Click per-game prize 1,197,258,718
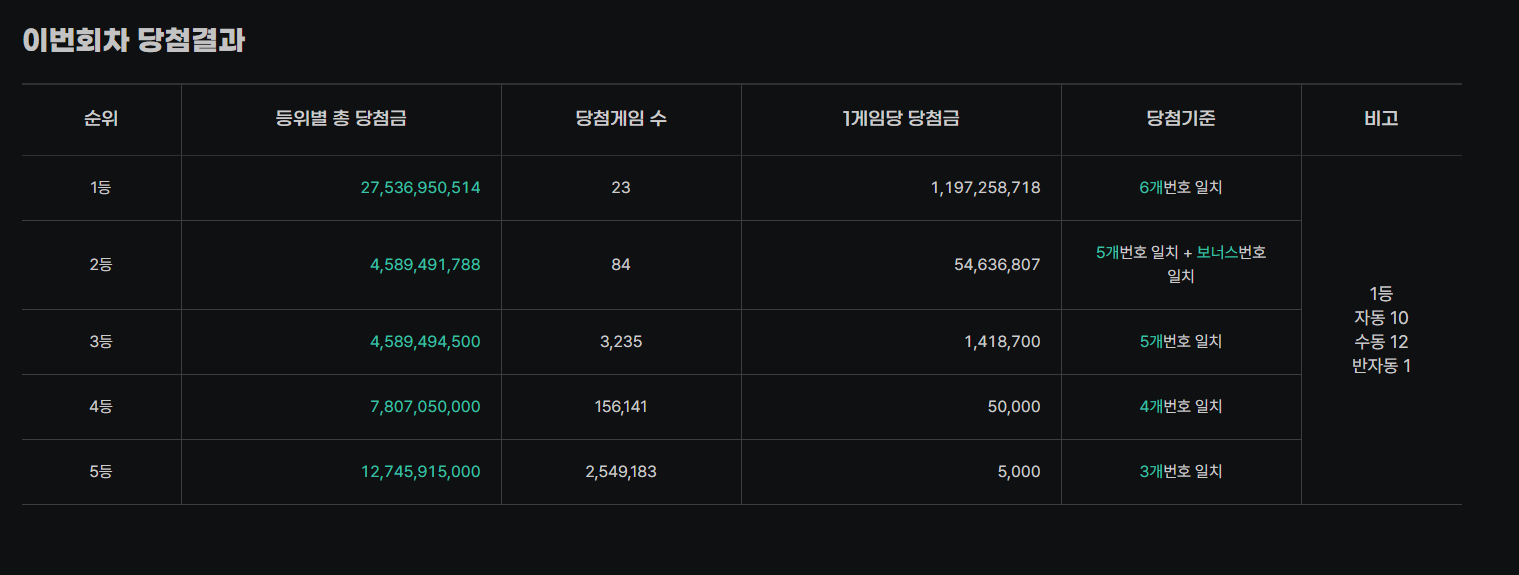This screenshot has width=1519, height=575. (986, 187)
